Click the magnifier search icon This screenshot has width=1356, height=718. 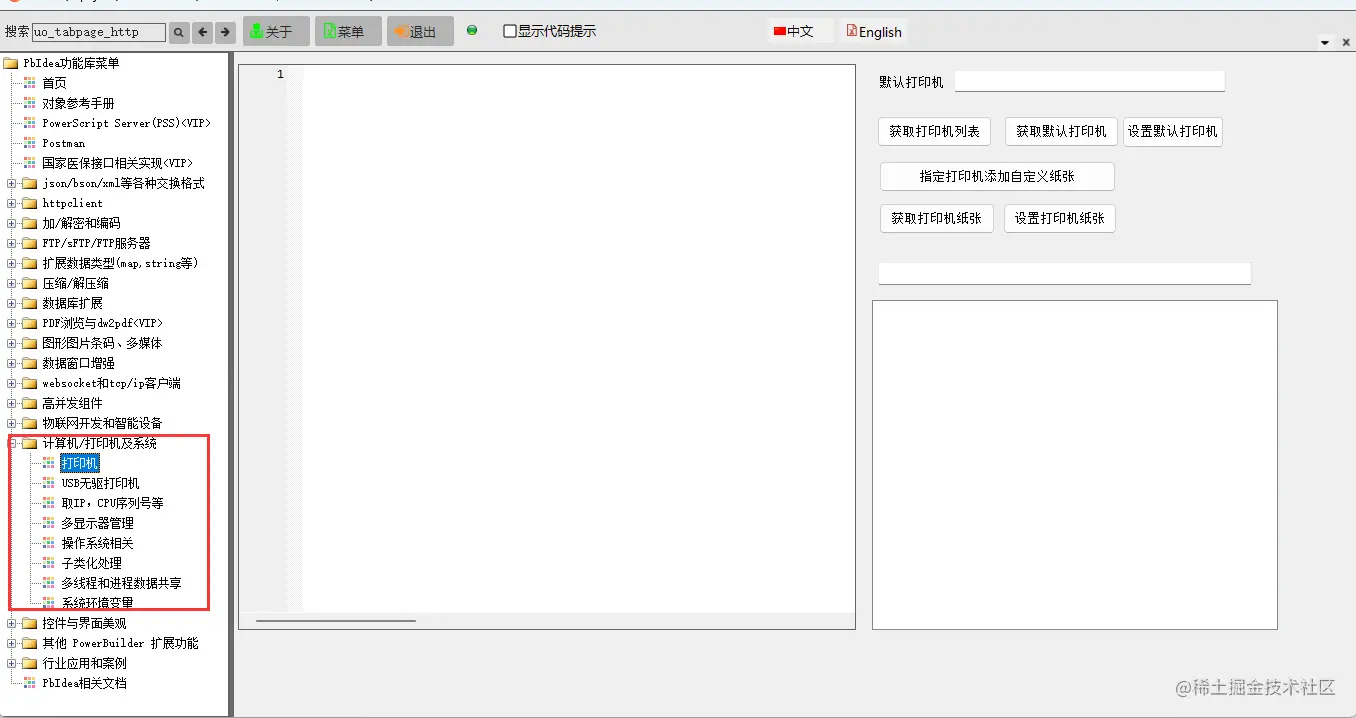click(178, 31)
